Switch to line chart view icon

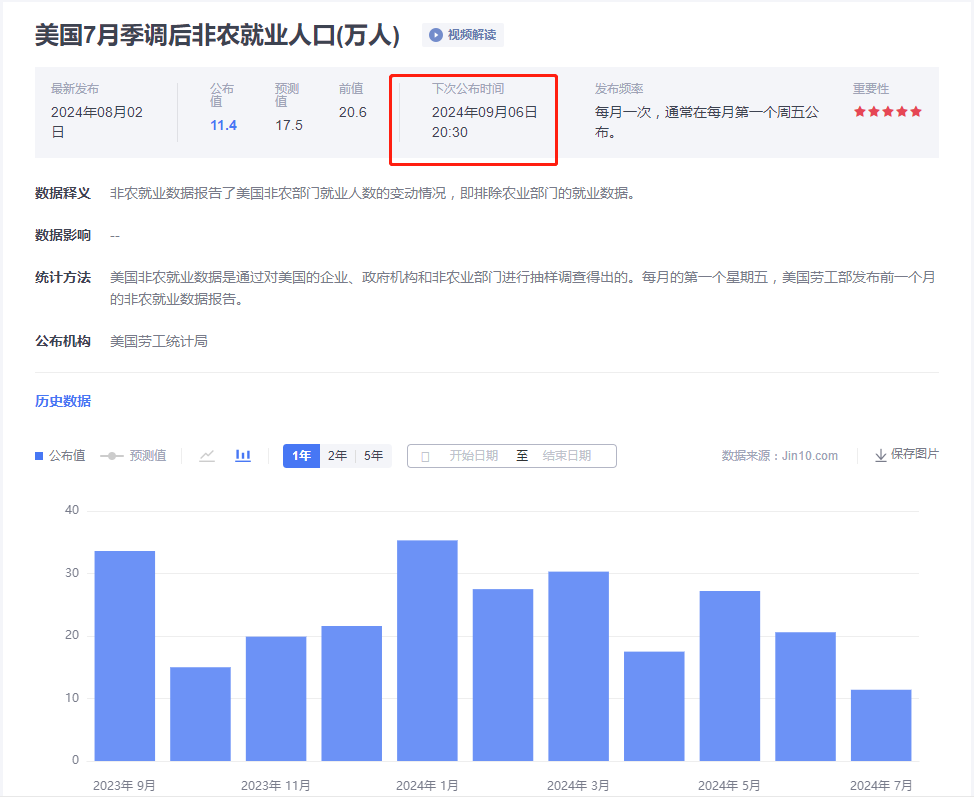pos(207,456)
